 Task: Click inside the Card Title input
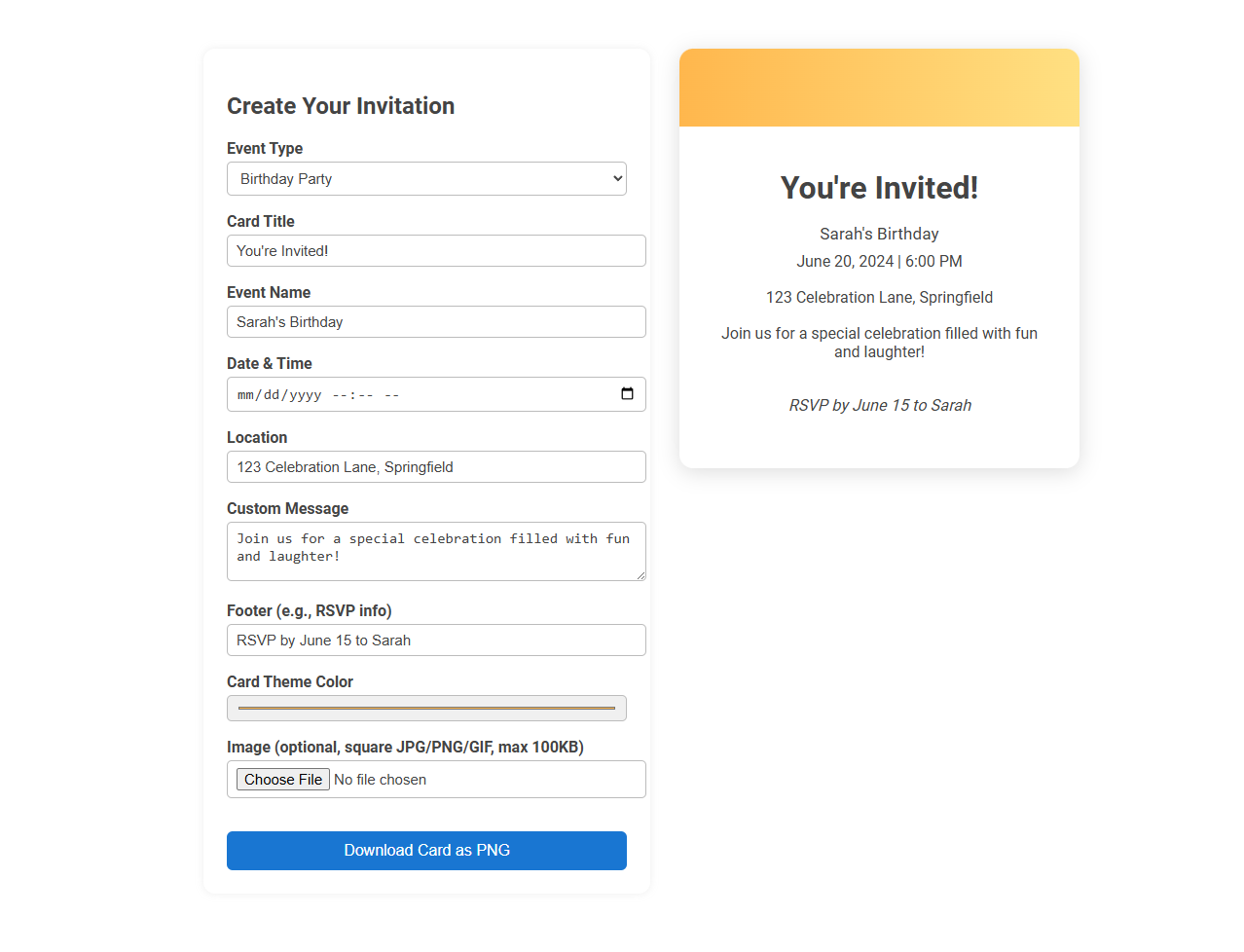pos(435,250)
